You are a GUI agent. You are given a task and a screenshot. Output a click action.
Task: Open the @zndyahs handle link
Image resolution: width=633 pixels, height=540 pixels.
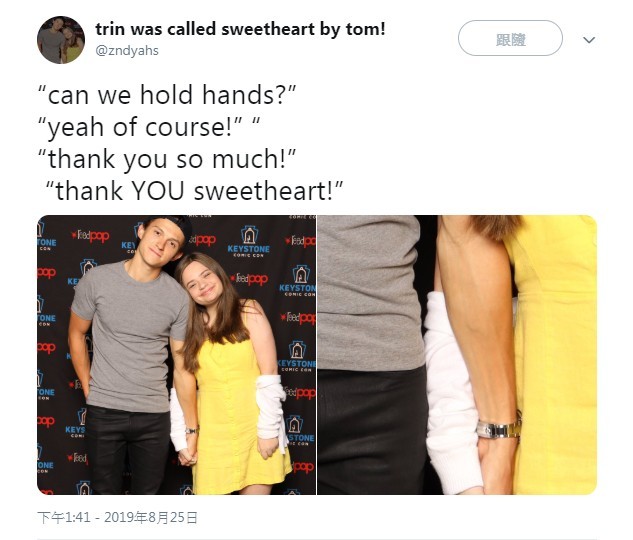127,50
